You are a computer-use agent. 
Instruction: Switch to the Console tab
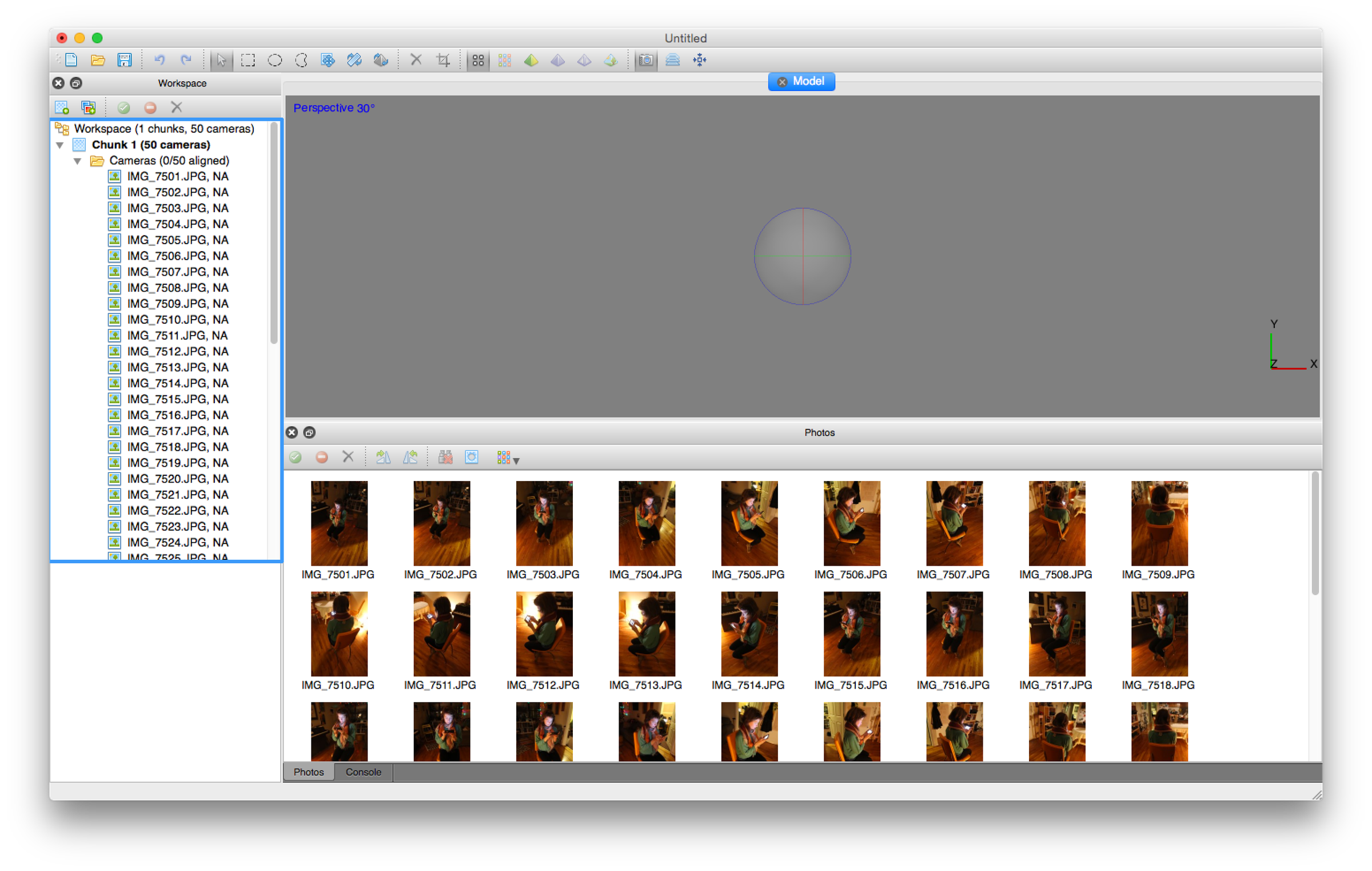363,772
